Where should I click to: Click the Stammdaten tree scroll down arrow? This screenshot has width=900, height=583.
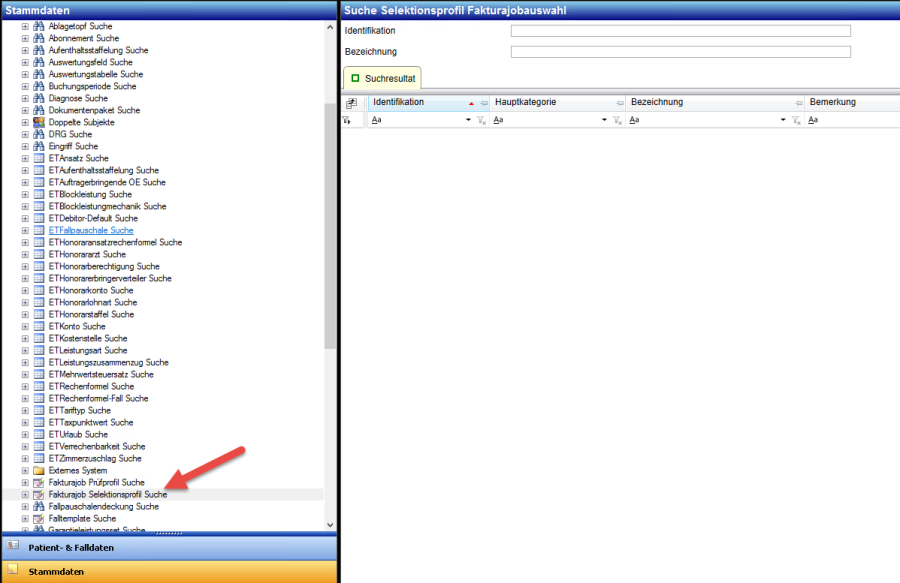(x=330, y=524)
